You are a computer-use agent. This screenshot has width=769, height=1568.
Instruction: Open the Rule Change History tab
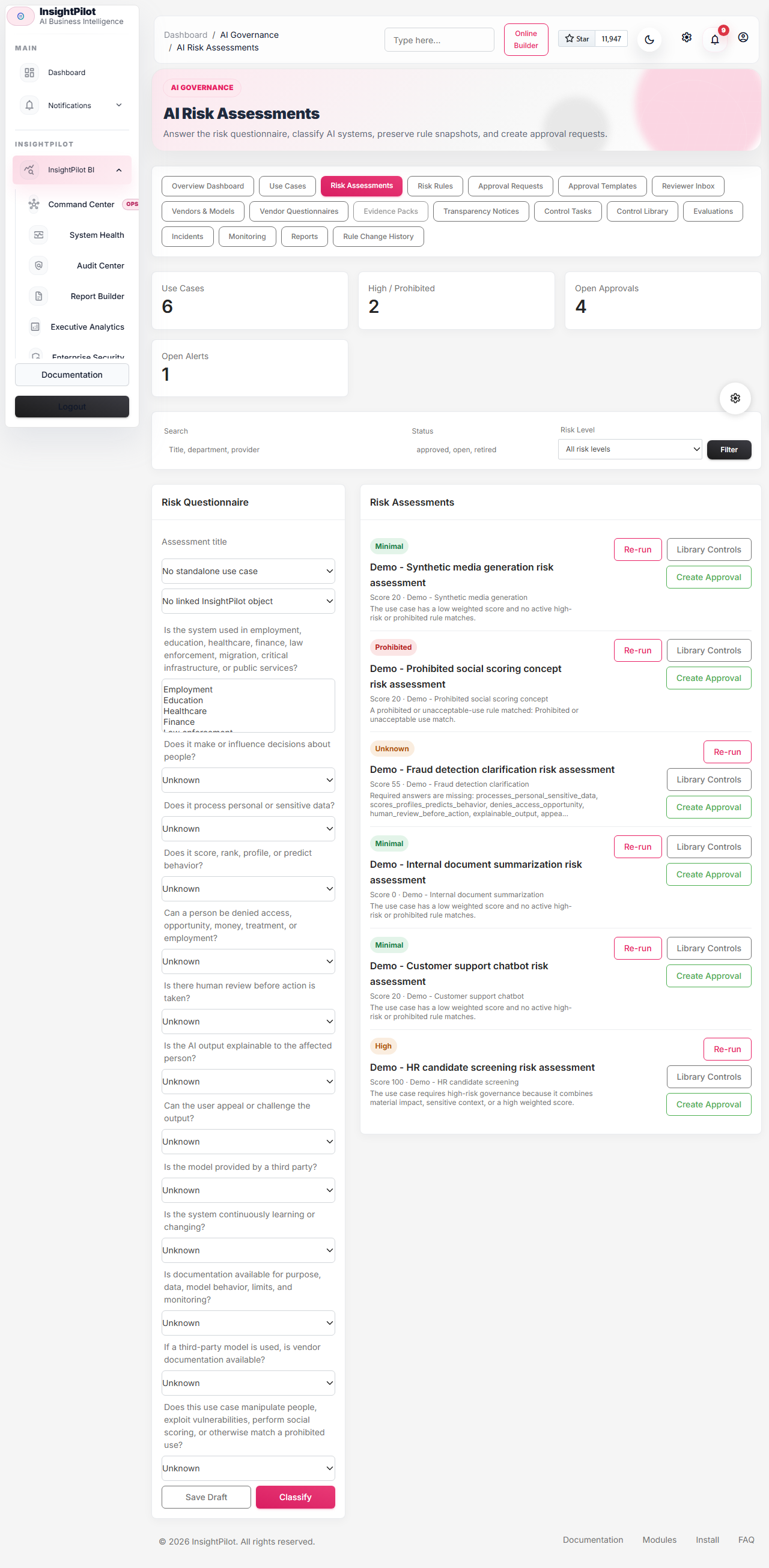coord(378,237)
